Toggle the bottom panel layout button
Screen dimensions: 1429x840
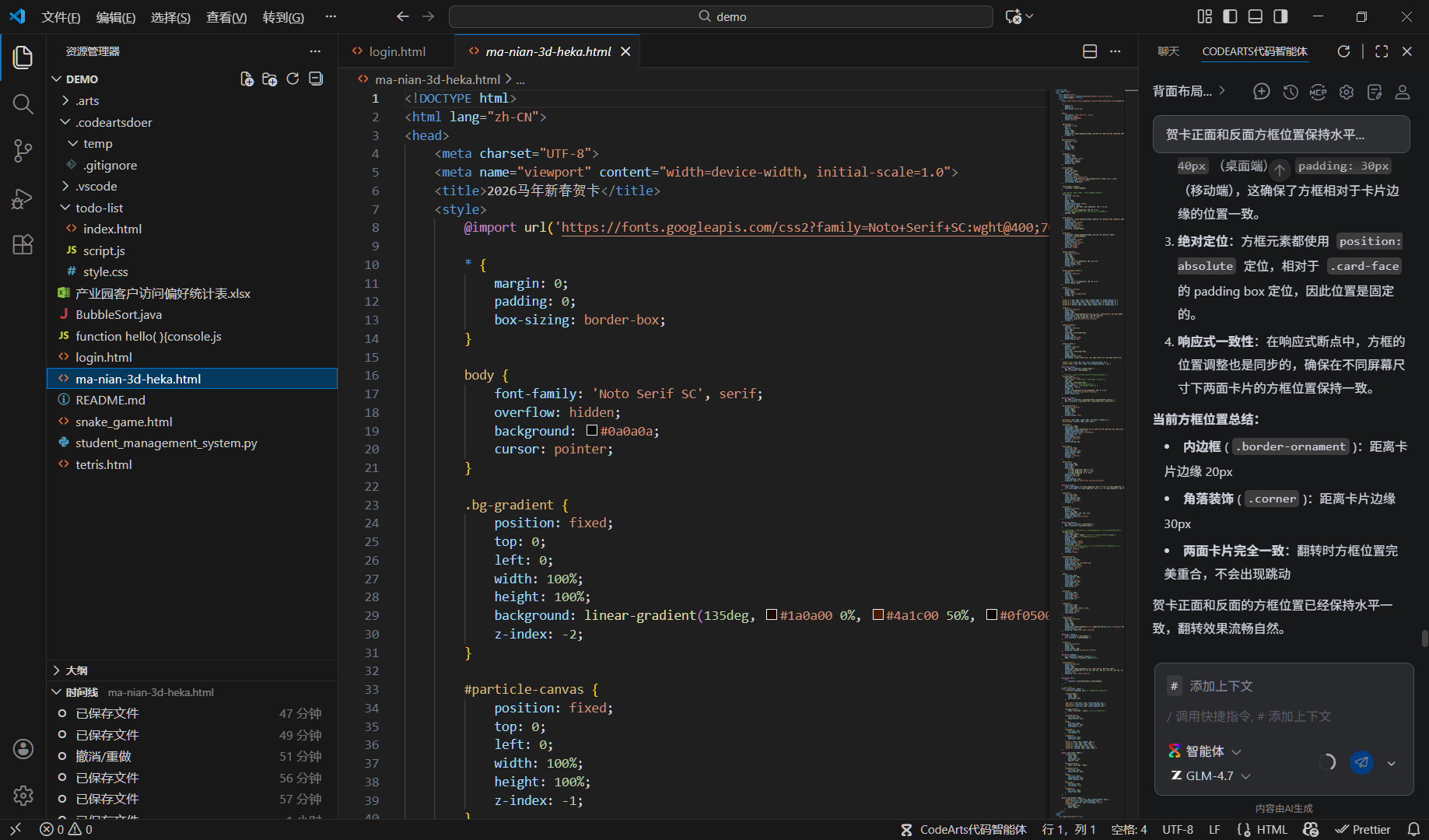pos(1256,16)
